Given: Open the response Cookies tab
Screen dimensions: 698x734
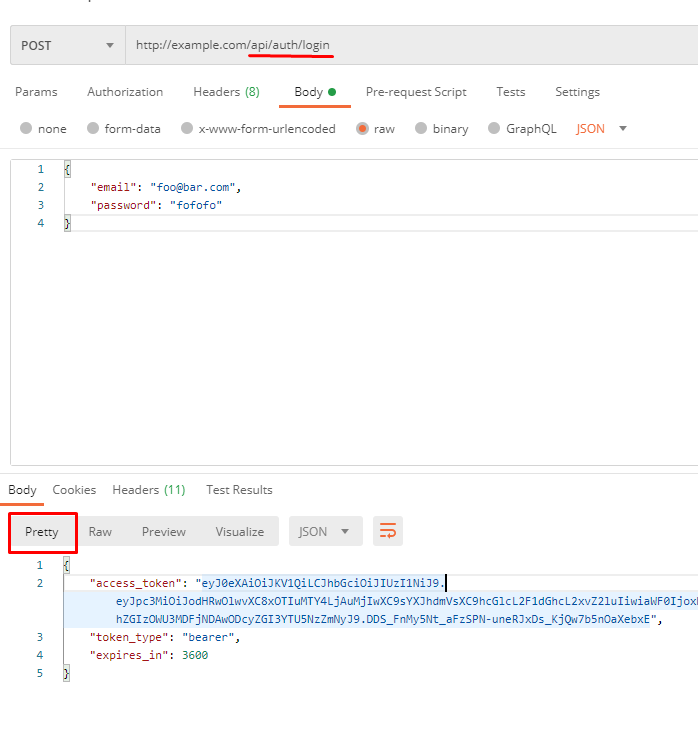Looking at the screenshot, I should 74,490.
